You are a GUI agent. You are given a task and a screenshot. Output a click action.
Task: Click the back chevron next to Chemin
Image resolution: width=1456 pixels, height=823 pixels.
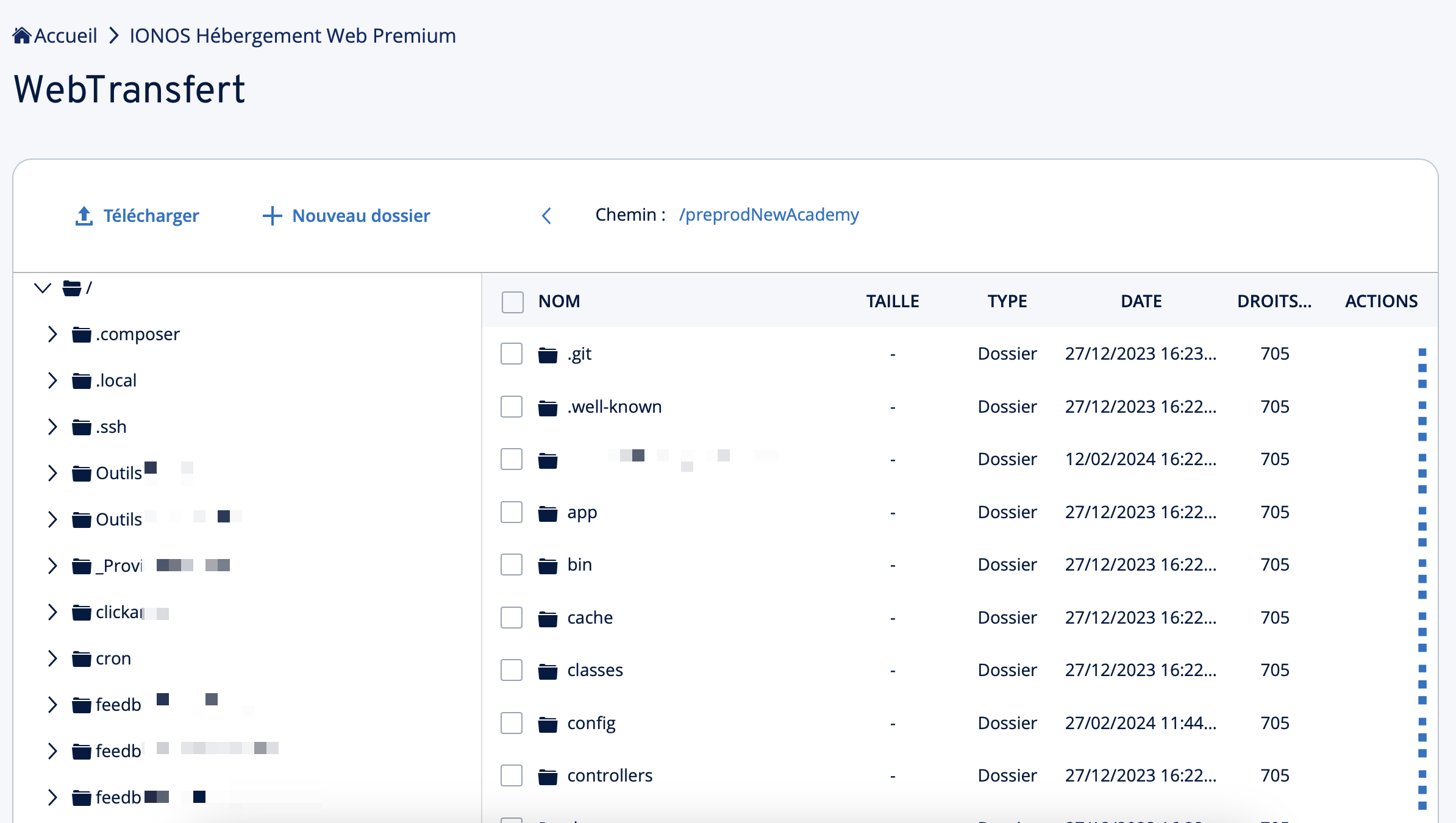pyautogui.click(x=547, y=216)
